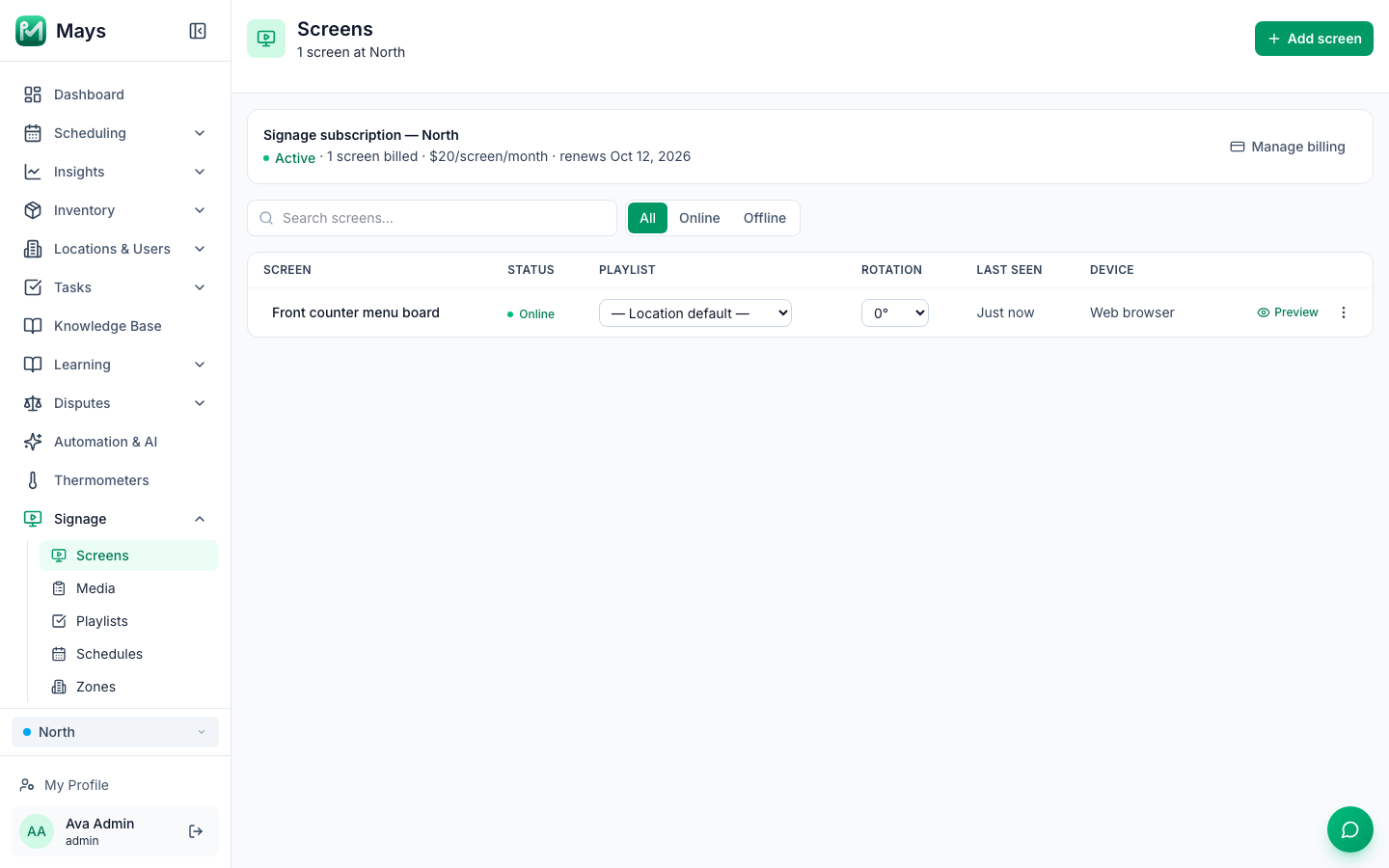This screenshot has height=868, width=1389.
Task: Click the Automation & AI sparkle icon
Action: (33, 442)
